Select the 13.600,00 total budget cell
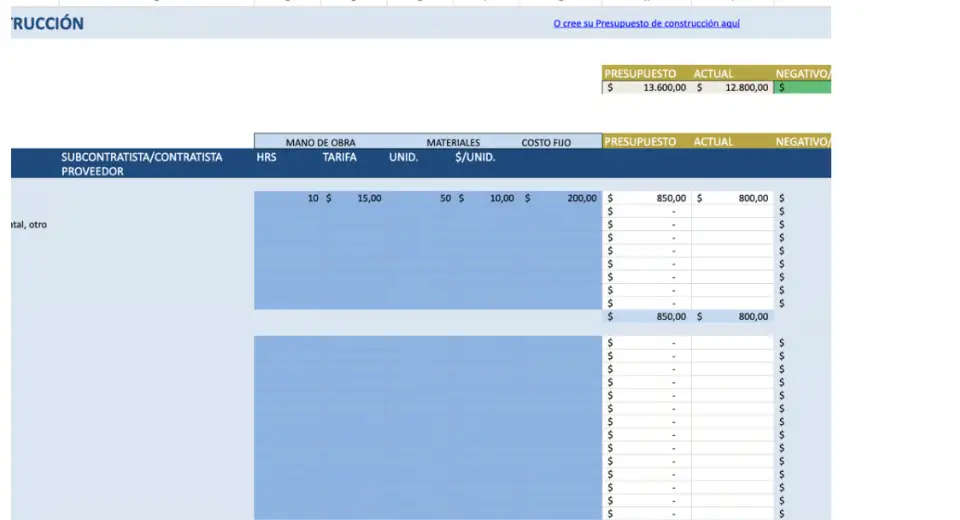Image resolution: width=960 pixels, height=520 pixels. pos(647,88)
